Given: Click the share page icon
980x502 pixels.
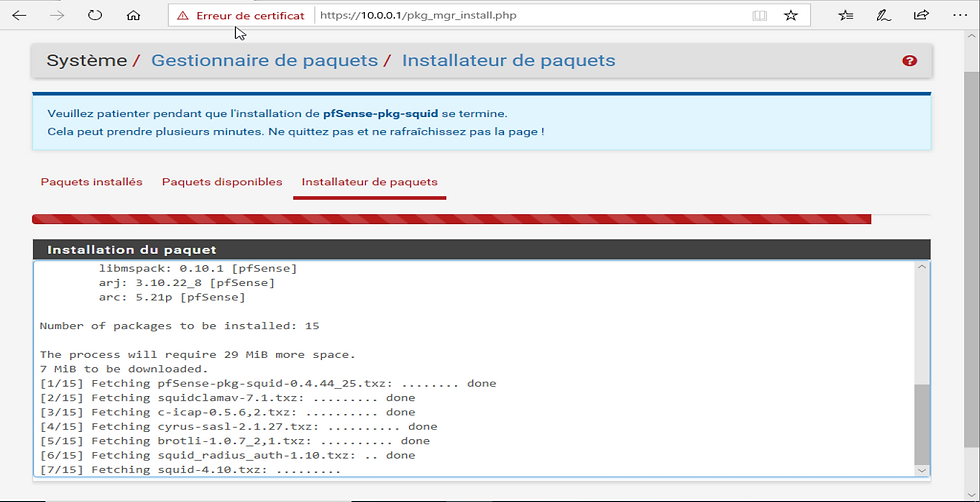Looking at the screenshot, I should coord(921,16).
